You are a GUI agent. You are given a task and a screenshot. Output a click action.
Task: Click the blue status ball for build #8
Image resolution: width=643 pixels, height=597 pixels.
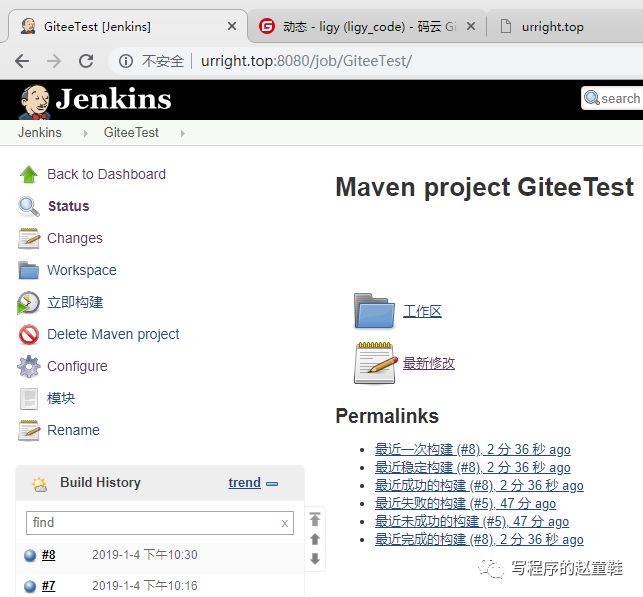(30, 555)
